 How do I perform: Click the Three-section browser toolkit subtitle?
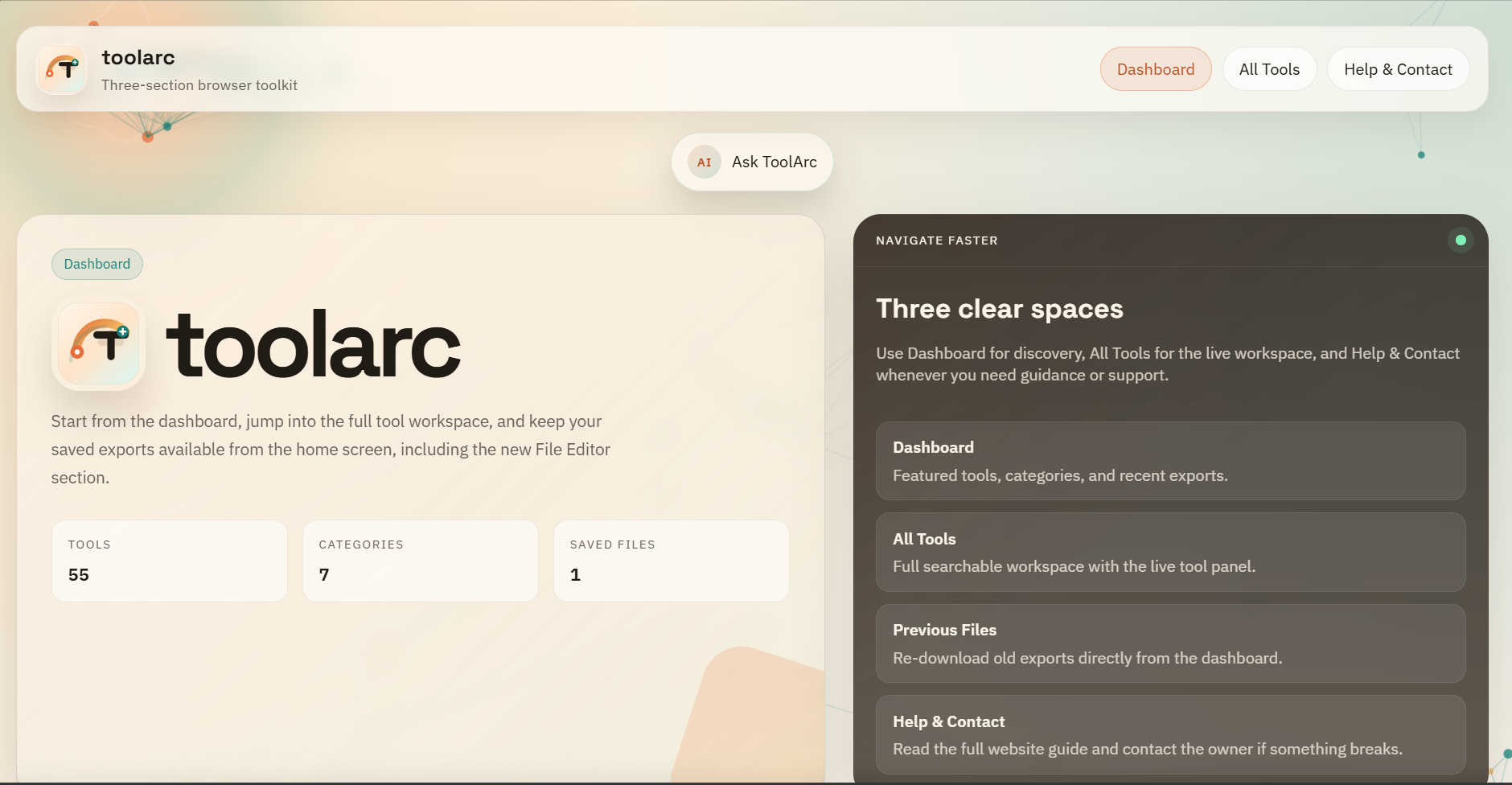point(199,84)
